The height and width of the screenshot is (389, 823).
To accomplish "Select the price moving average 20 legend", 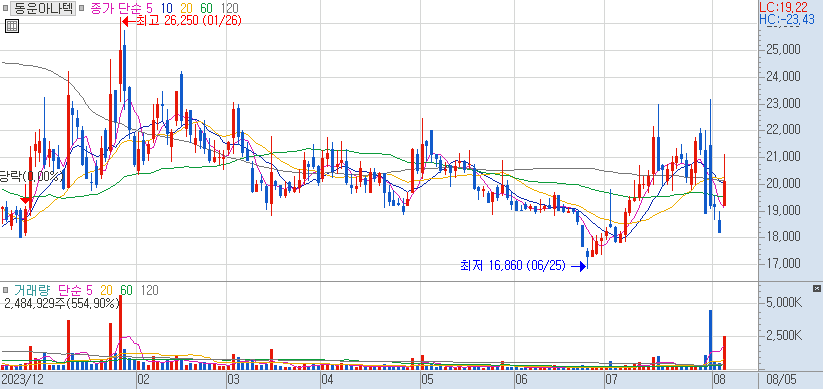I will coord(187,8).
